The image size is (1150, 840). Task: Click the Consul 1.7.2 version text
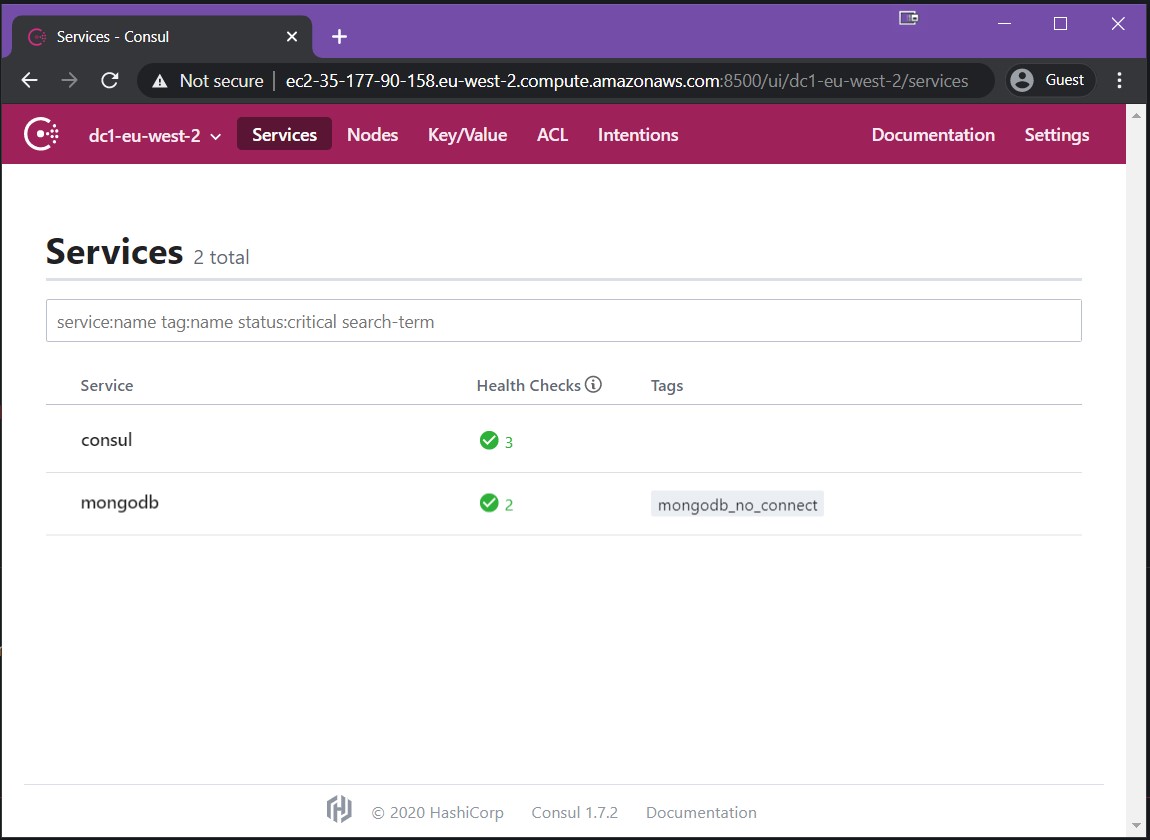coord(574,812)
